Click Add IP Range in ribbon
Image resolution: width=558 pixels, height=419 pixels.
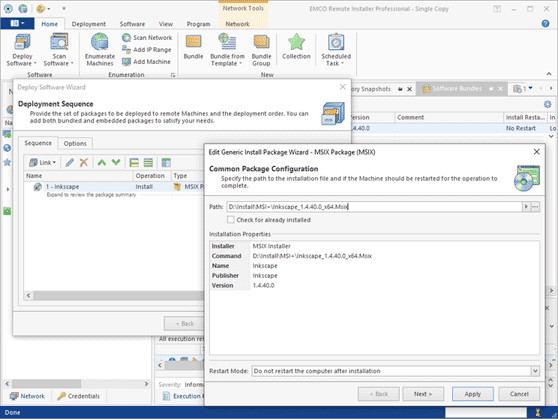click(x=147, y=49)
